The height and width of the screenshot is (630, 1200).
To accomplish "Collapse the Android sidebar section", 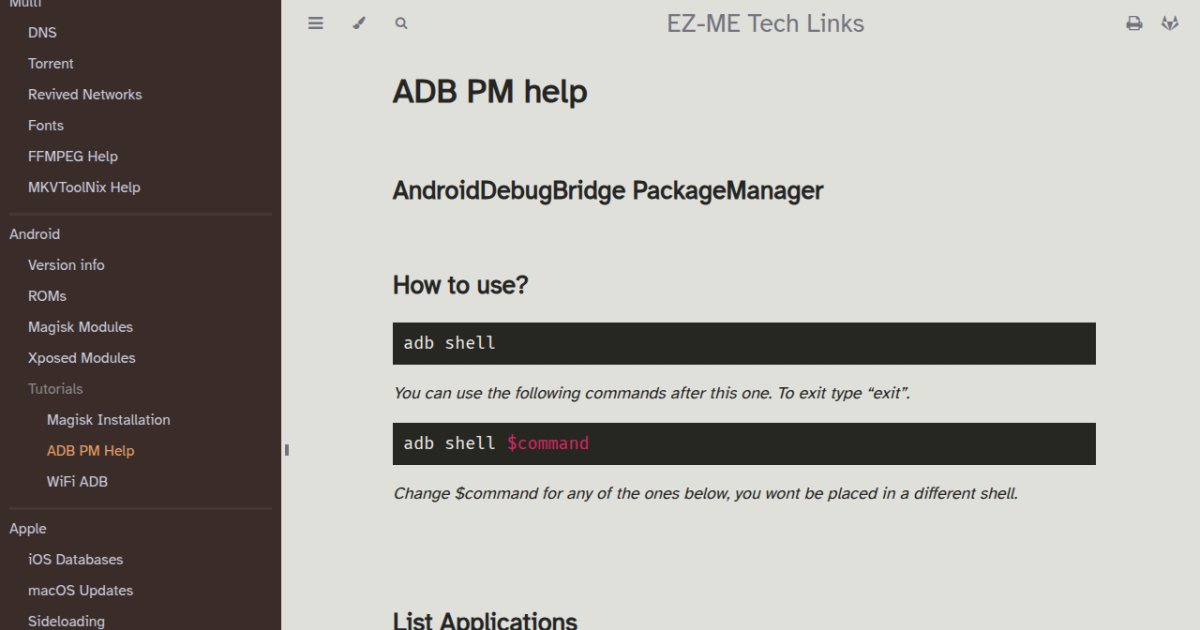I will [35, 234].
